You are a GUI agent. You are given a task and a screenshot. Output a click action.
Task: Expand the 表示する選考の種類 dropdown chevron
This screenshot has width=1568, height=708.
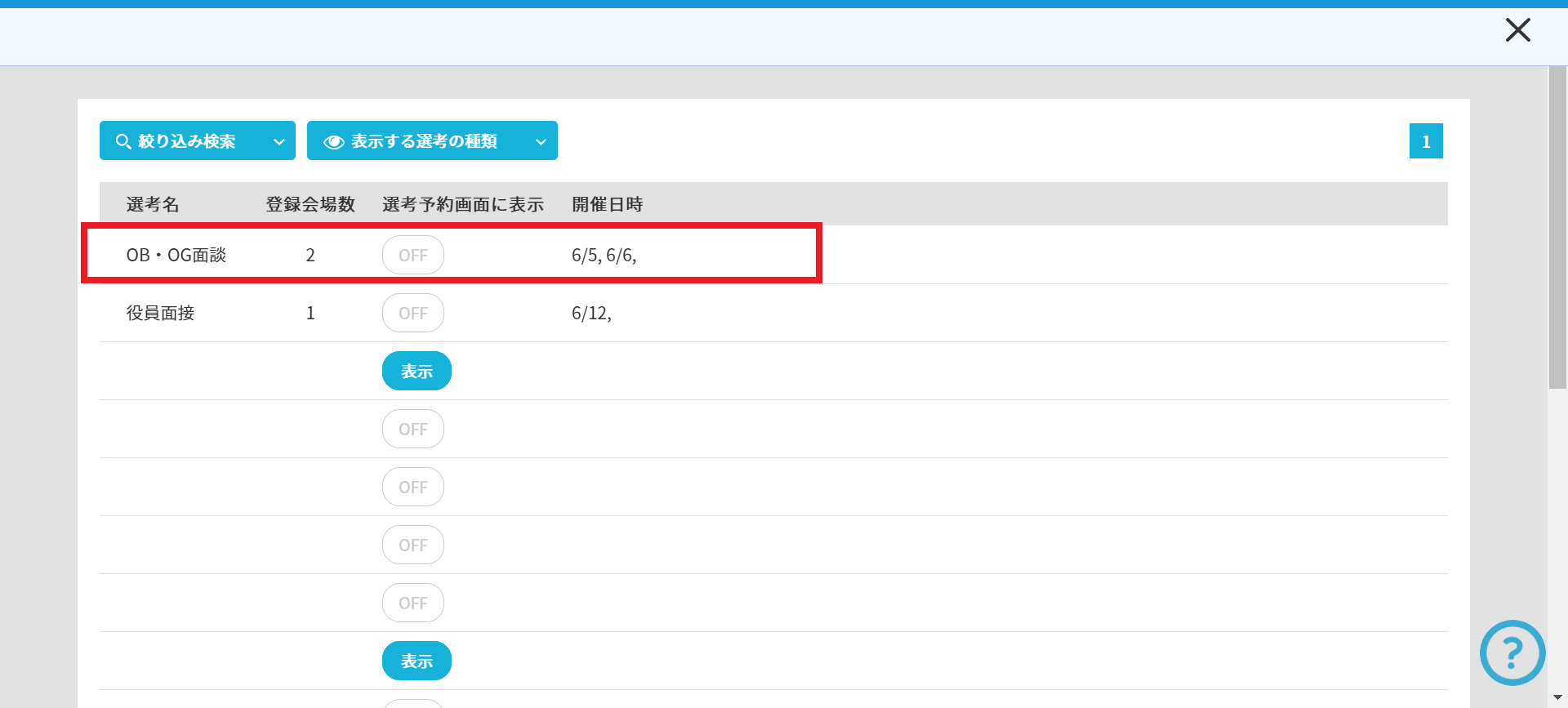click(x=541, y=141)
